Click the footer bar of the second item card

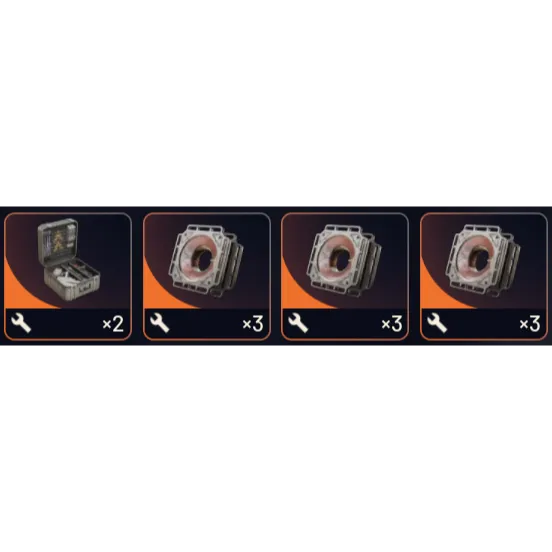207,324
